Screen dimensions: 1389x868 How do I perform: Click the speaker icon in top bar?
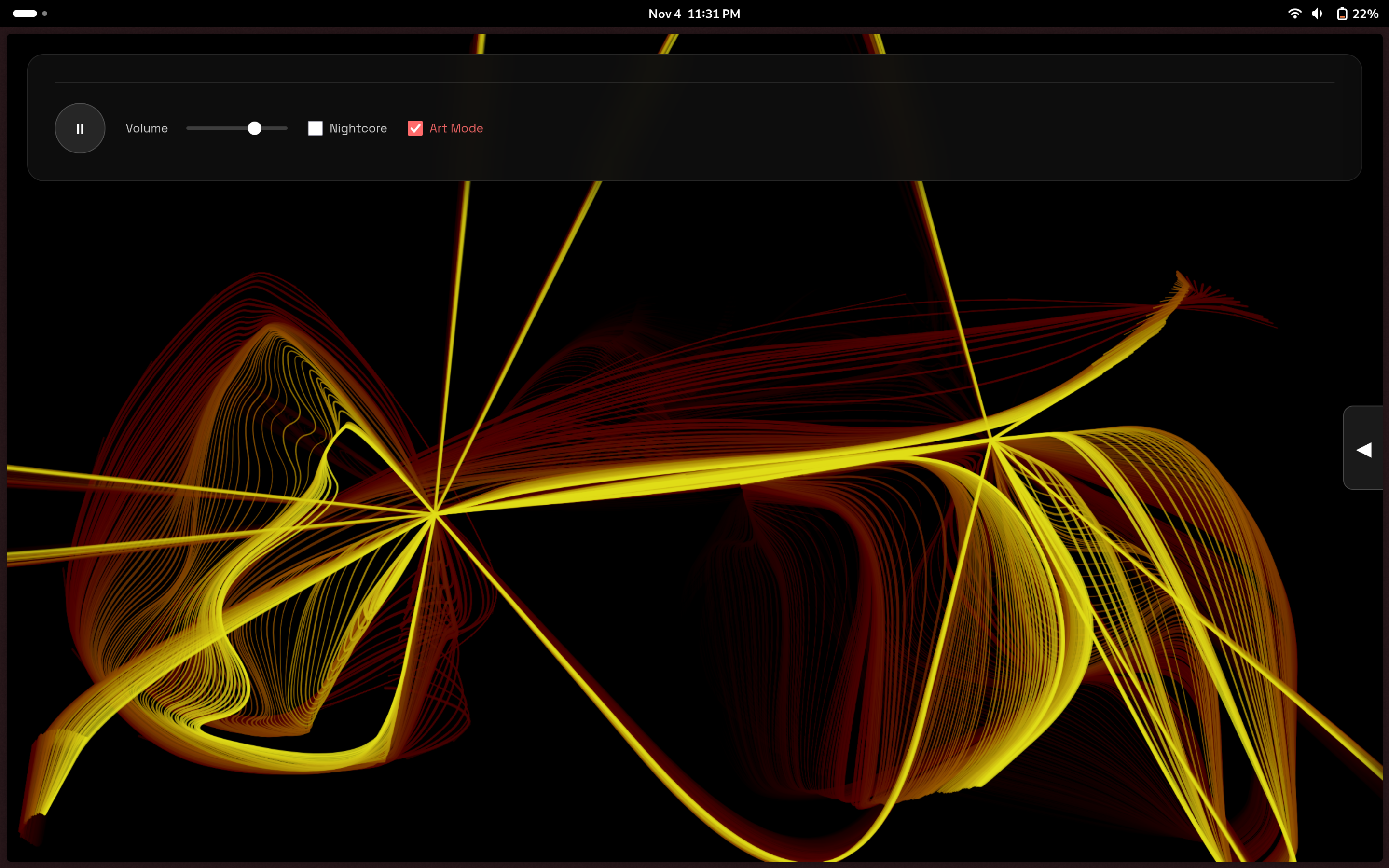(1317, 13)
